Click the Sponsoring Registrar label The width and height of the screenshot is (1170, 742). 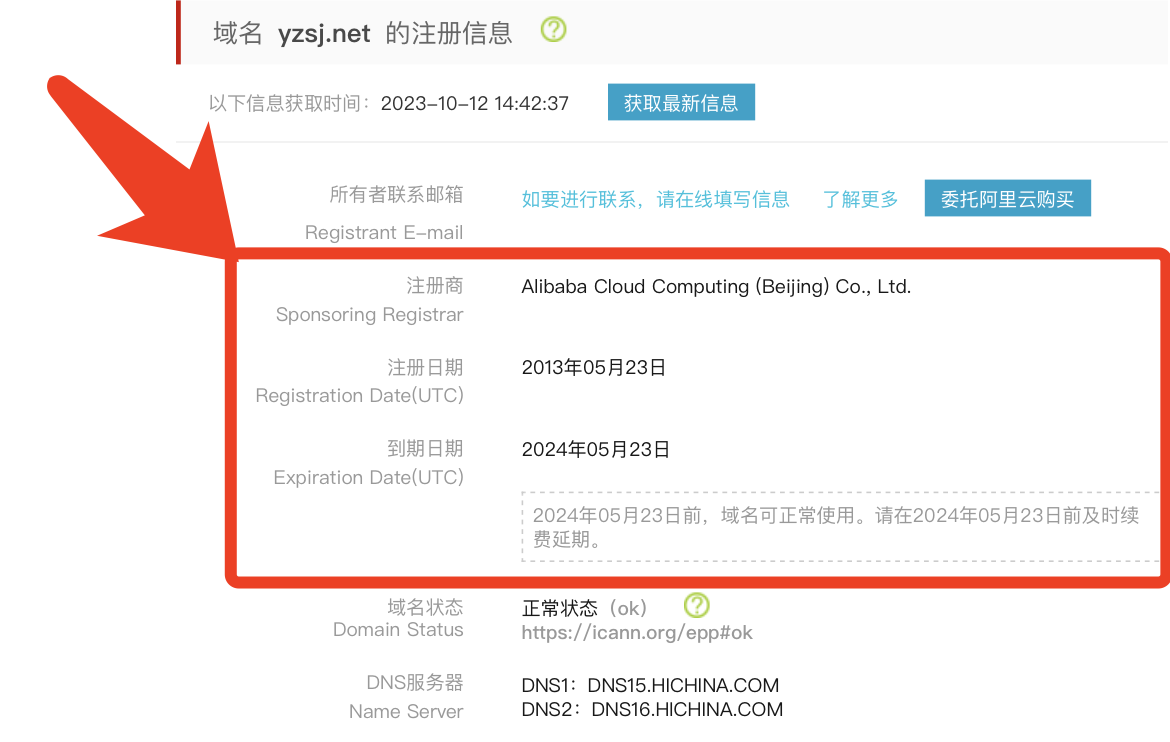tap(369, 315)
